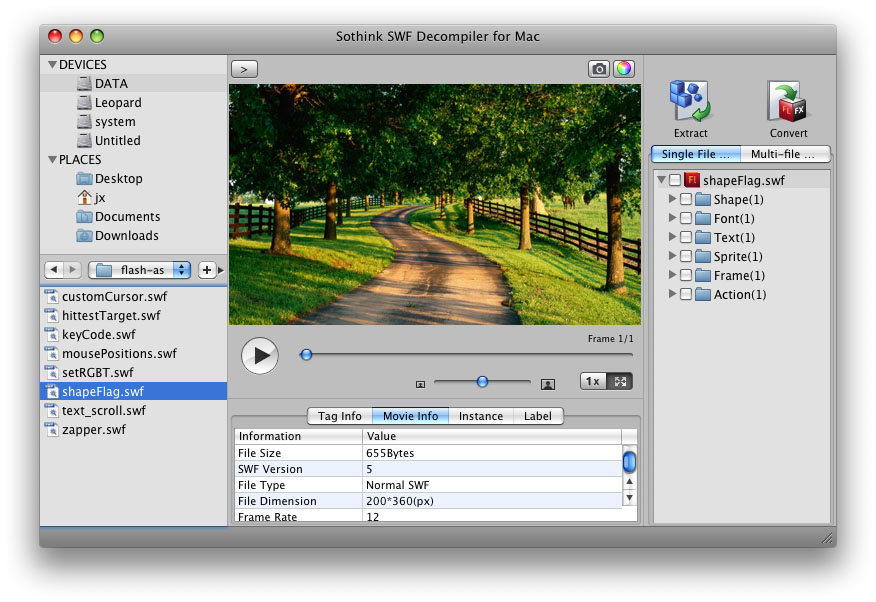Switch to the Movie Info tab

(x=410, y=416)
